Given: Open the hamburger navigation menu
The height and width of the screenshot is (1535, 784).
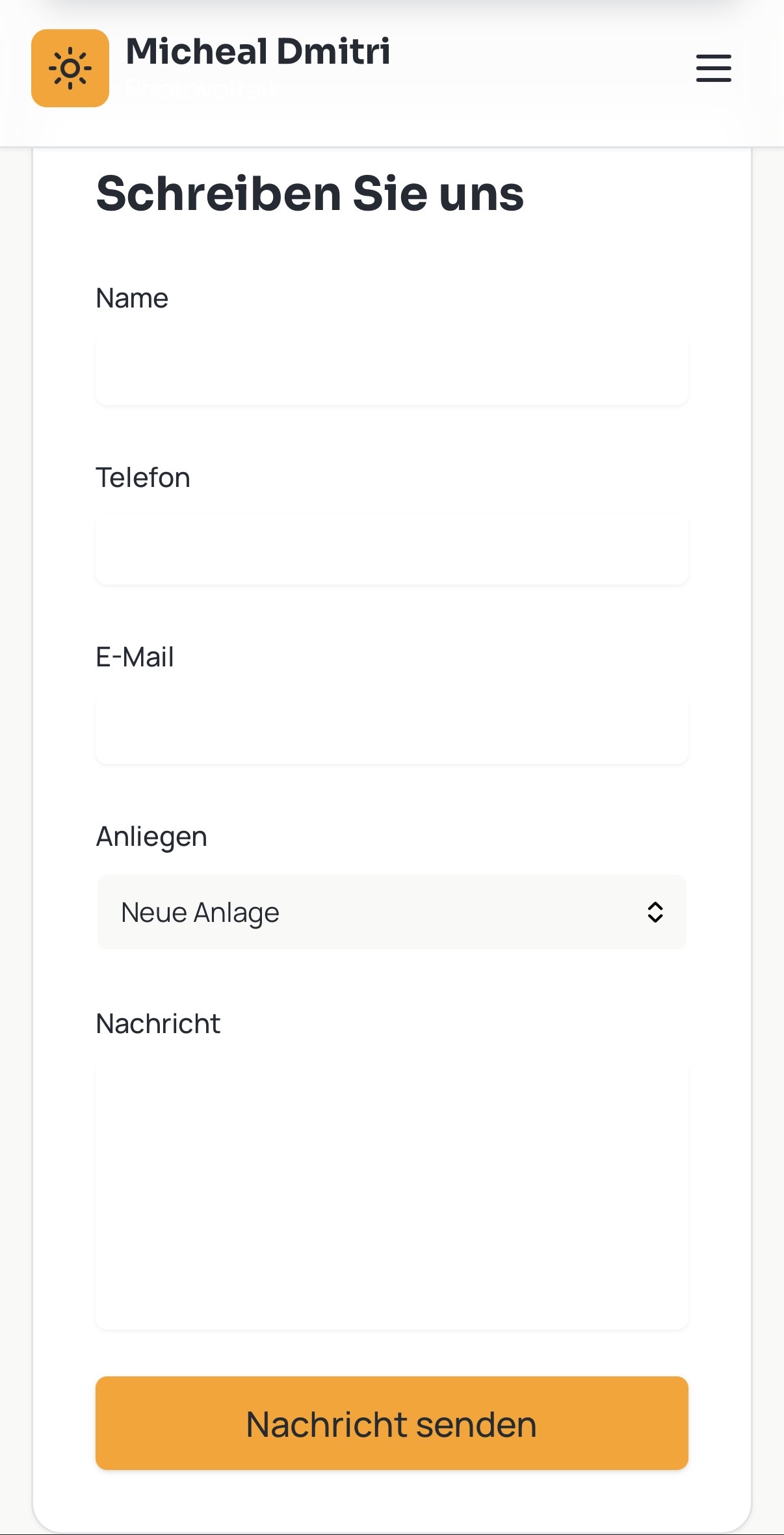Looking at the screenshot, I should tap(713, 68).
